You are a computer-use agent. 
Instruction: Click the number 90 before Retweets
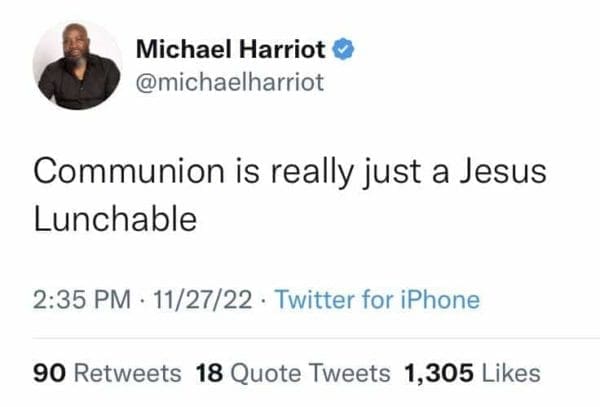pyautogui.click(x=48, y=374)
